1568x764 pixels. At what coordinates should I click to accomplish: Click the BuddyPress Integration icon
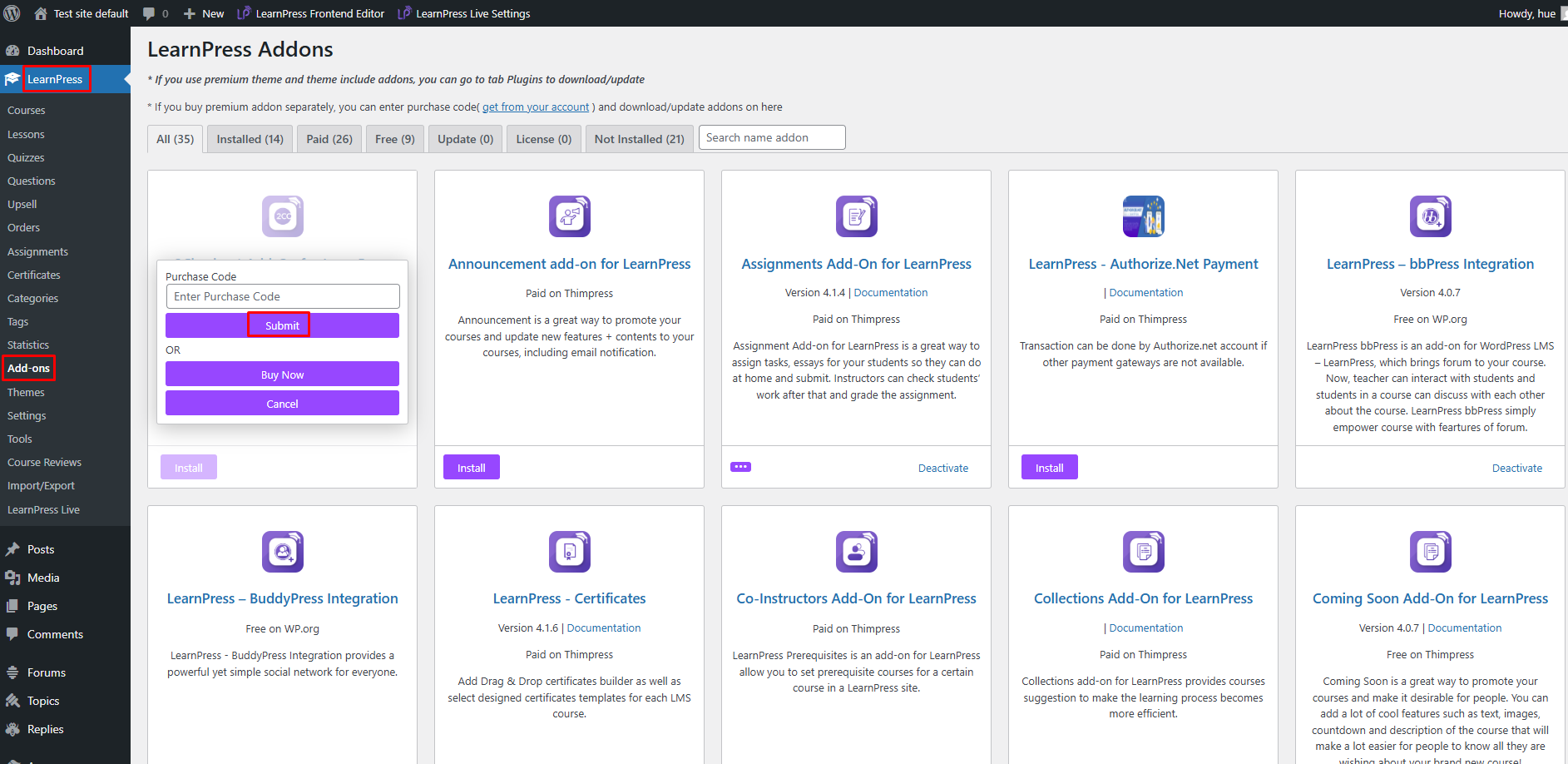(283, 552)
